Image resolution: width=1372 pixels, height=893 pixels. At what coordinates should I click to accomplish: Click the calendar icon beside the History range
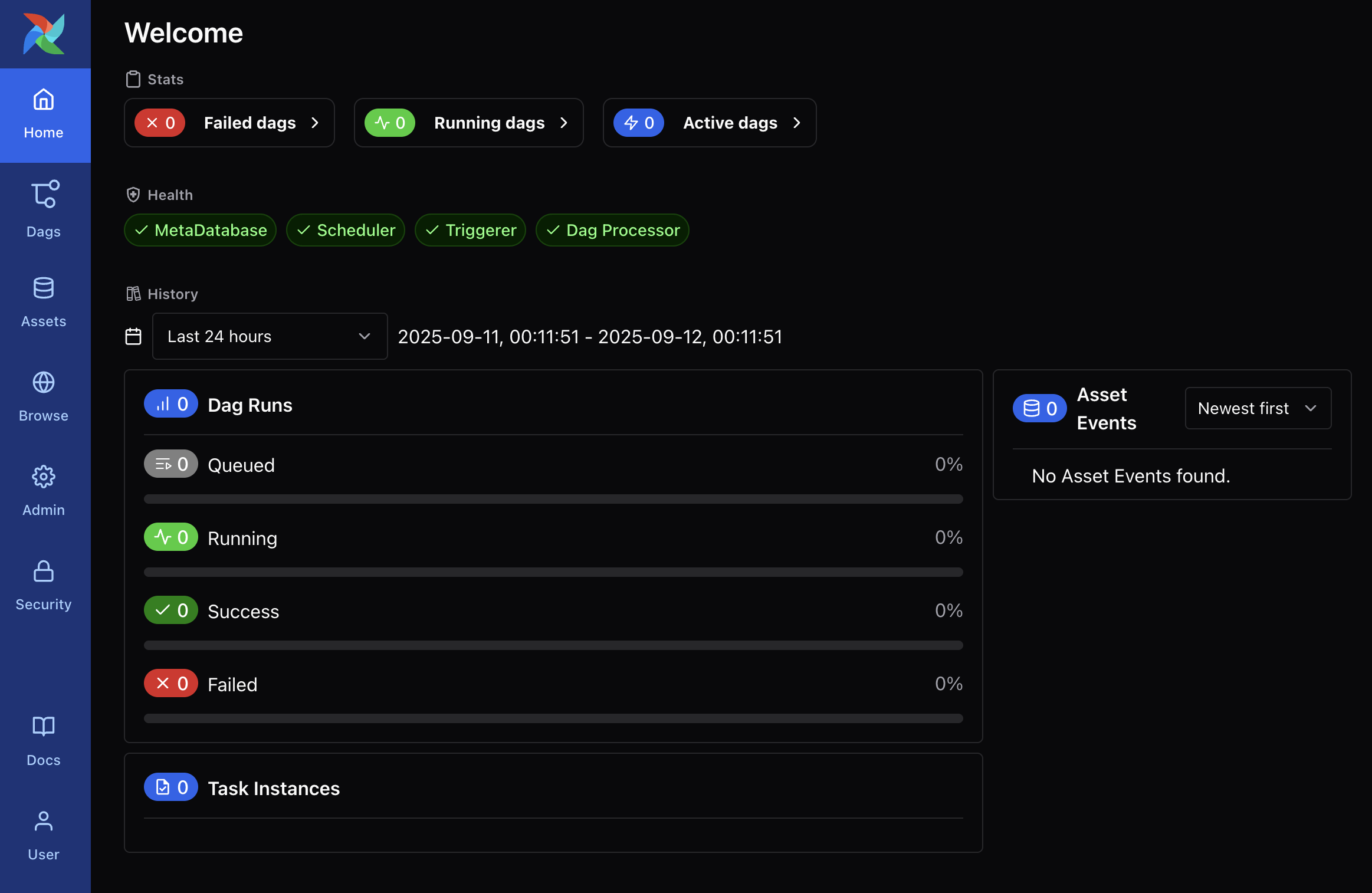point(133,336)
